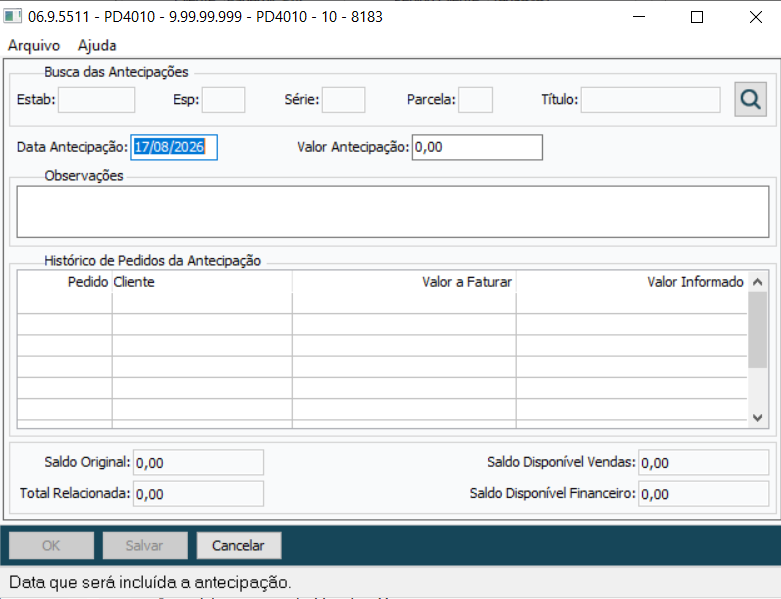Image resolution: width=781 pixels, height=599 pixels.
Task: Click the Valor Informado column header
Action: point(632,282)
